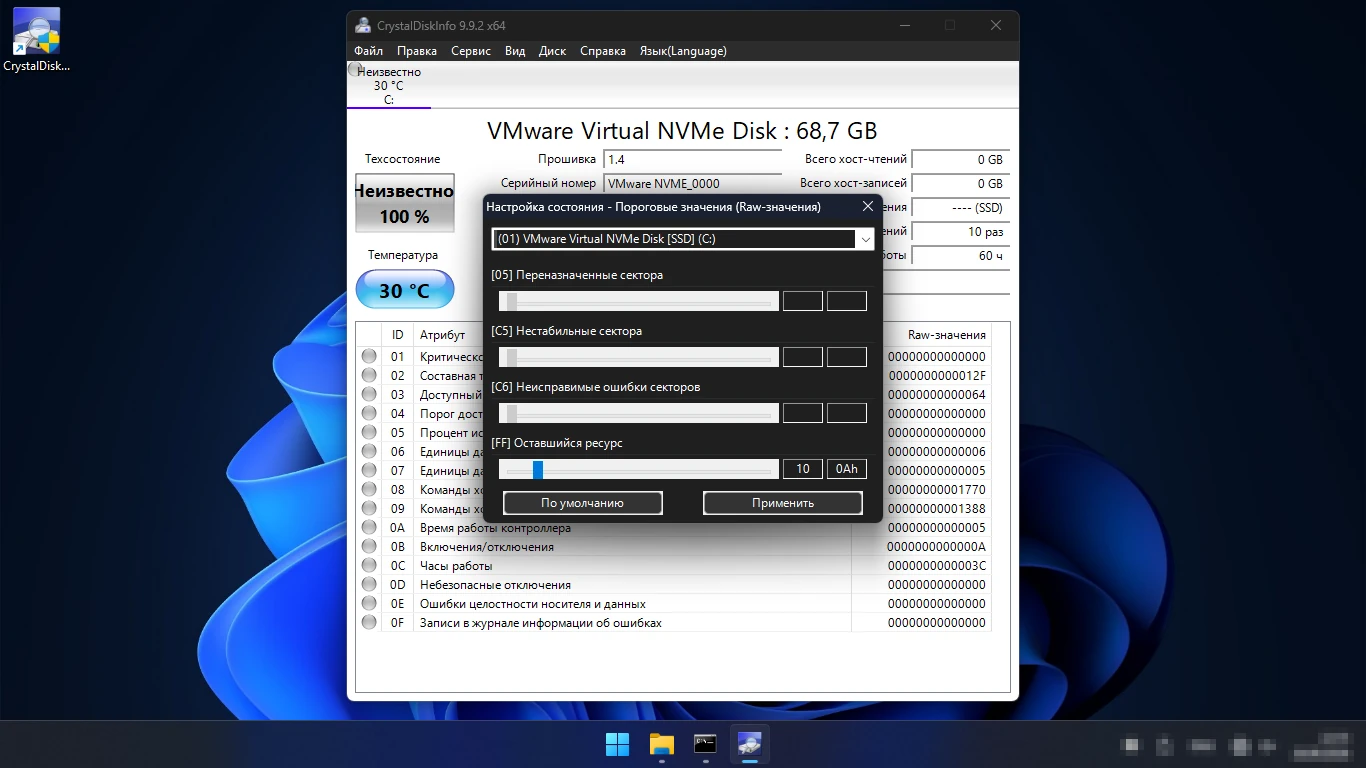Image resolution: width=1366 pixels, height=768 pixels.
Task: Select the Небезопасные отключения attribute row
Action: [x=674, y=585]
